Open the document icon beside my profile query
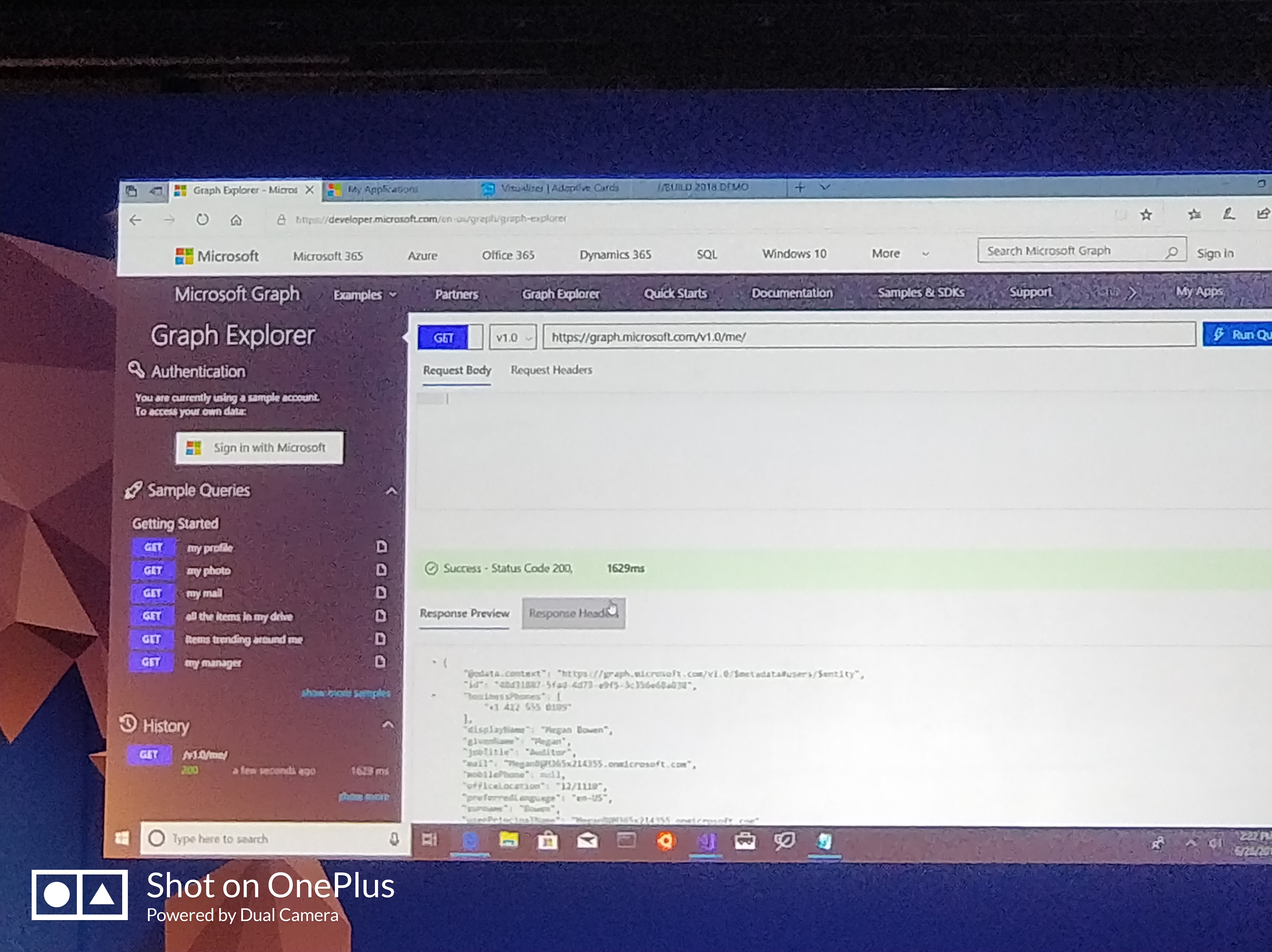This screenshot has width=1272, height=952. tap(381, 546)
